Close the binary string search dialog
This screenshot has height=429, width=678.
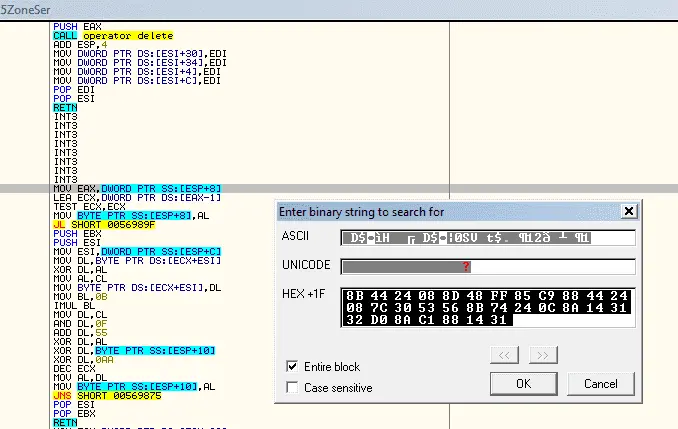[629, 211]
